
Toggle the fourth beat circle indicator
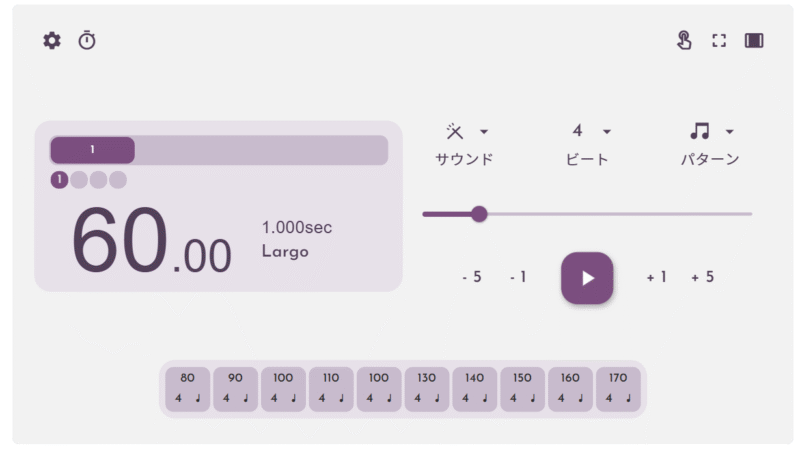[118, 180]
